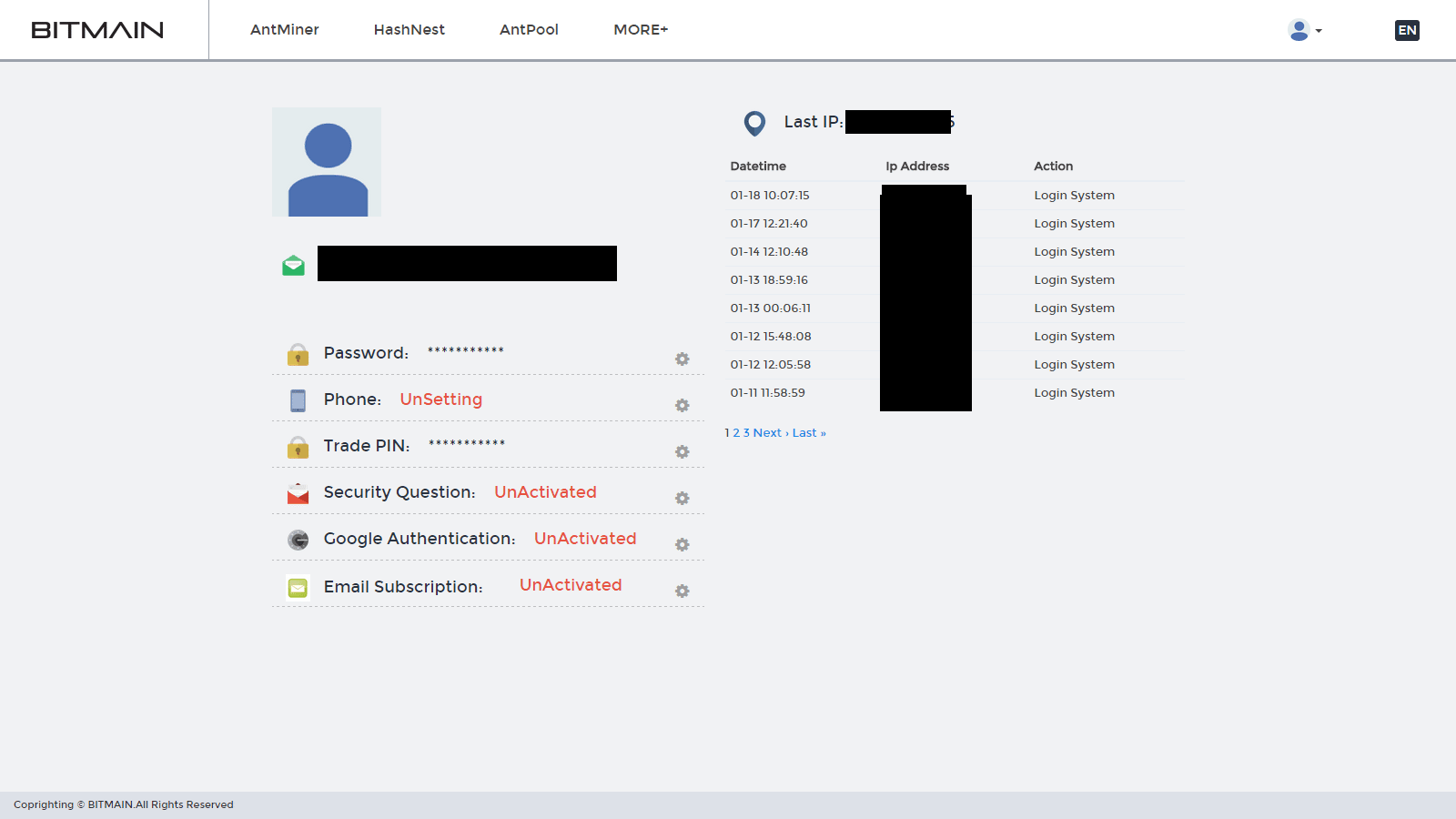The image size is (1456, 819).
Task: Click the Password lock icon
Action: point(298,354)
